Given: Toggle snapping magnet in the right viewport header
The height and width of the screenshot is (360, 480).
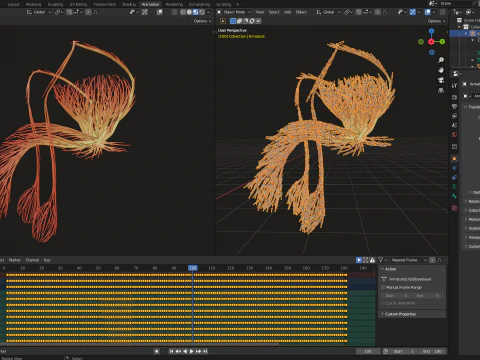Looking at the screenshot, I should click(359, 12).
